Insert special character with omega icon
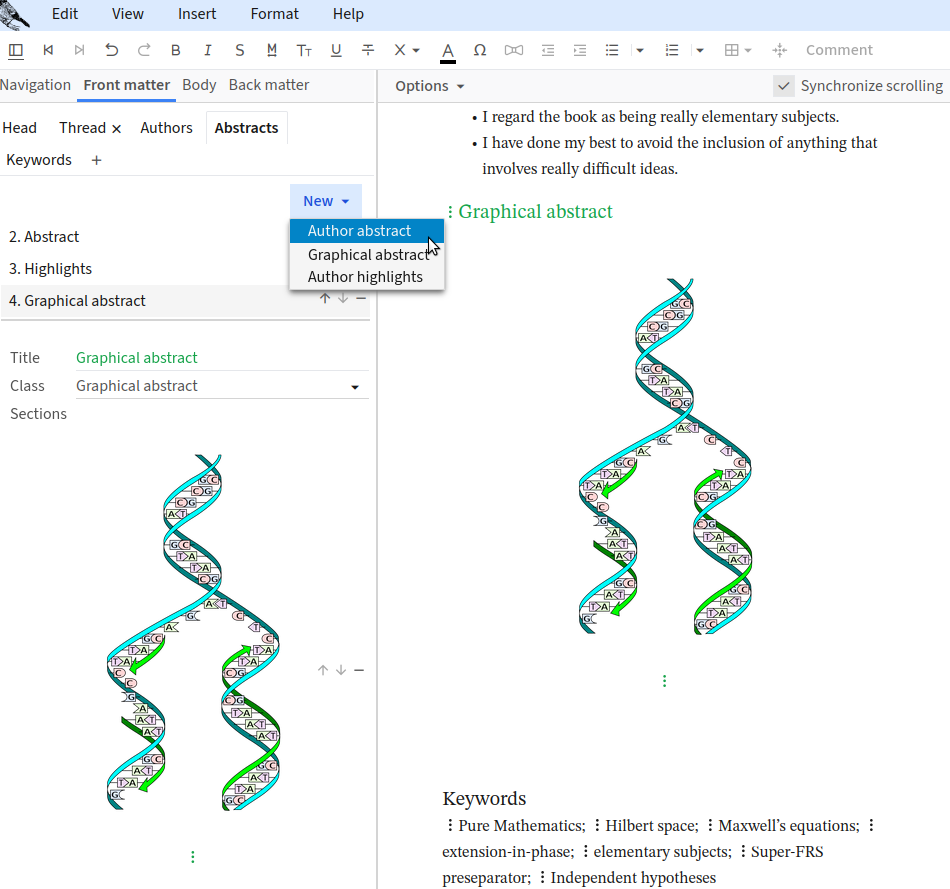The height and width of the screenshot is (889, 950). click(x=480, y=50)
